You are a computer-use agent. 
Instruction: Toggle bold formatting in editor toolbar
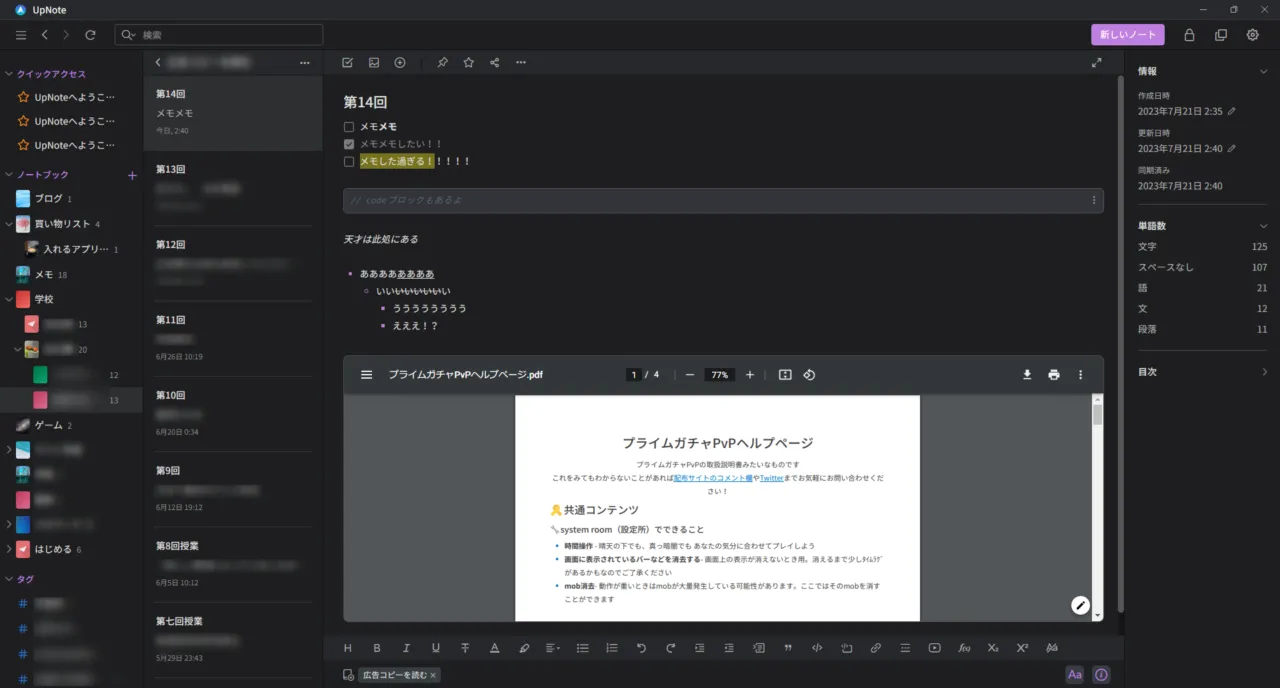coord(377,648)
